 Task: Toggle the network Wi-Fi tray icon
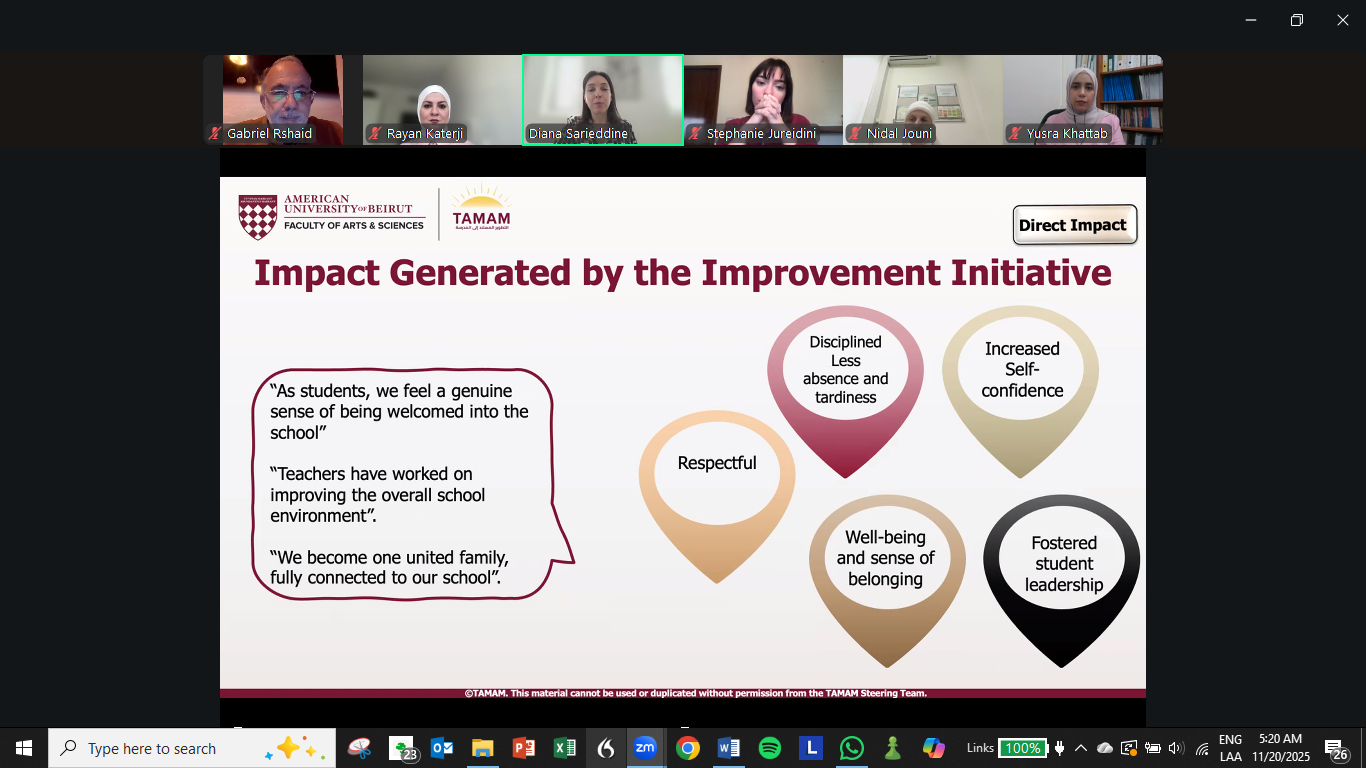click(1202, 748)
